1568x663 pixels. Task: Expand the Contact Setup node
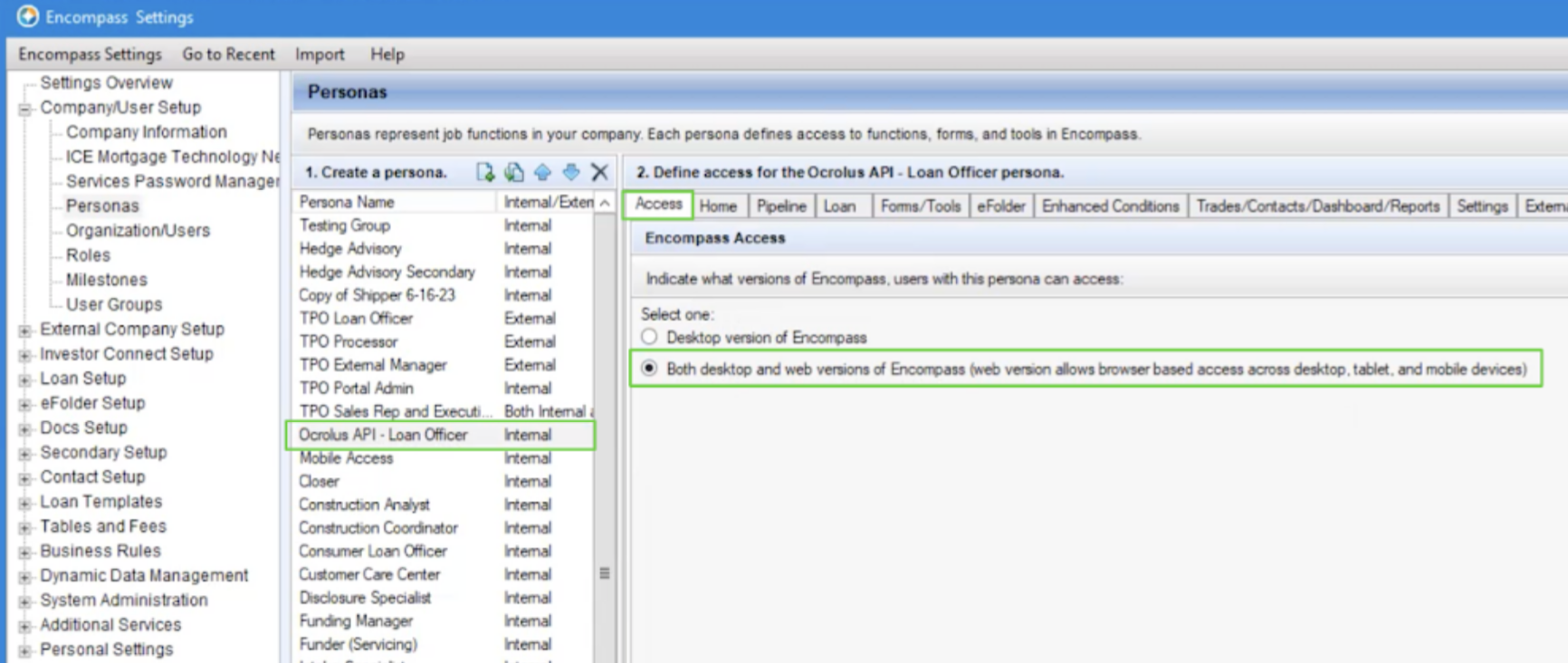click(x=25, y=478)
